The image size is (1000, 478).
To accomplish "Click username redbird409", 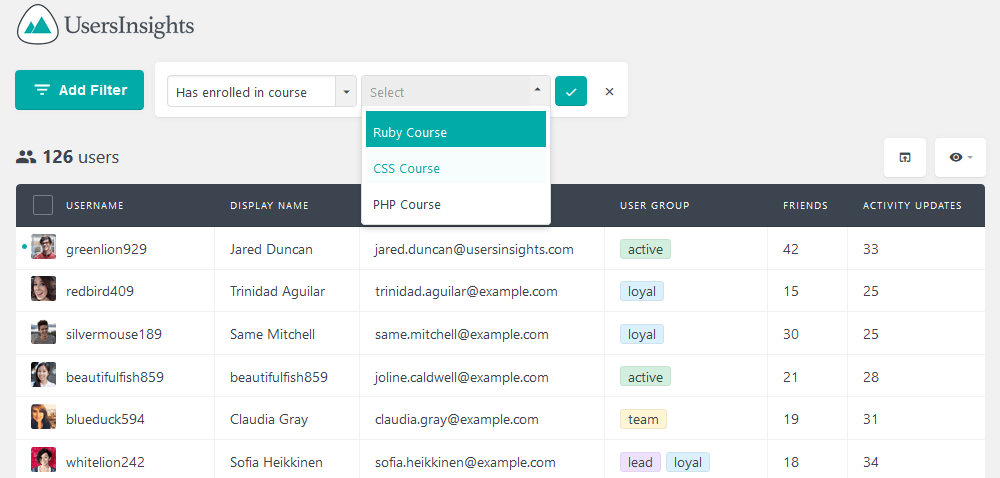I will coord(100,291).
